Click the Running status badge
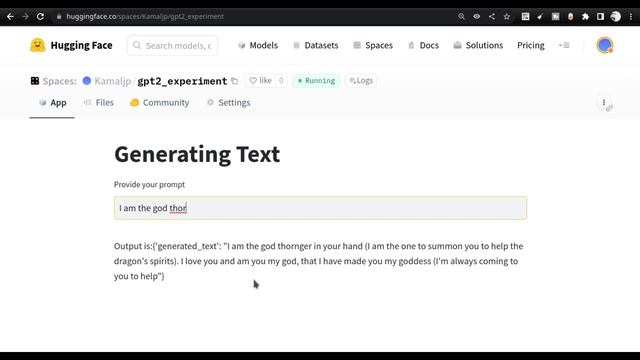This screenshot has height=360, width=640. point(316,81)
